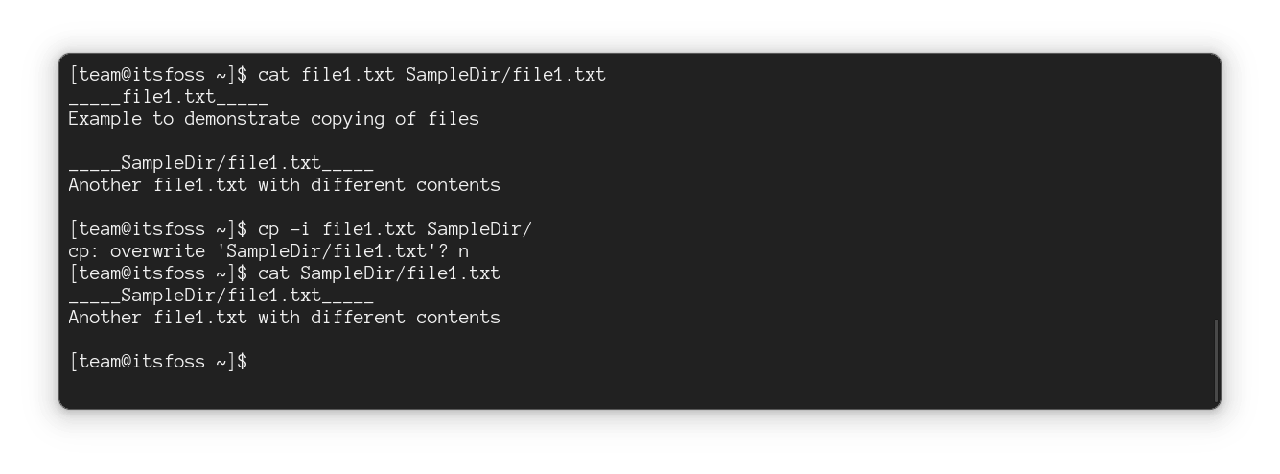Click the first "_____SampleDir/file1.txt_____" header line

click(x=220, y=163)
